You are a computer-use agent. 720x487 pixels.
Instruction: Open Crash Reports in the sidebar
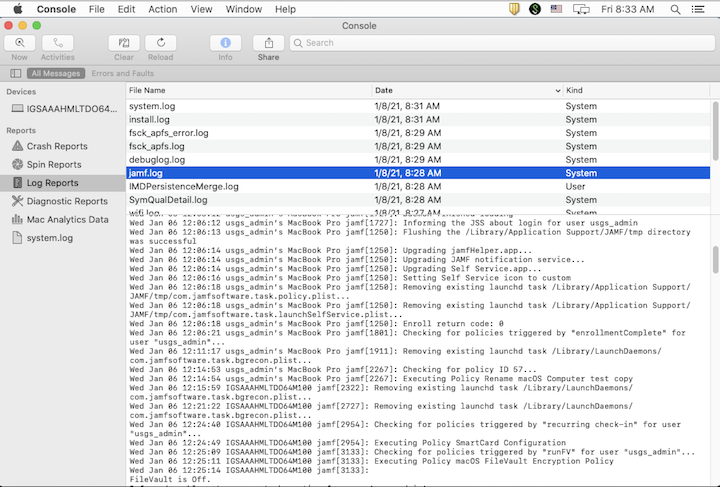(x=62, y=146)
